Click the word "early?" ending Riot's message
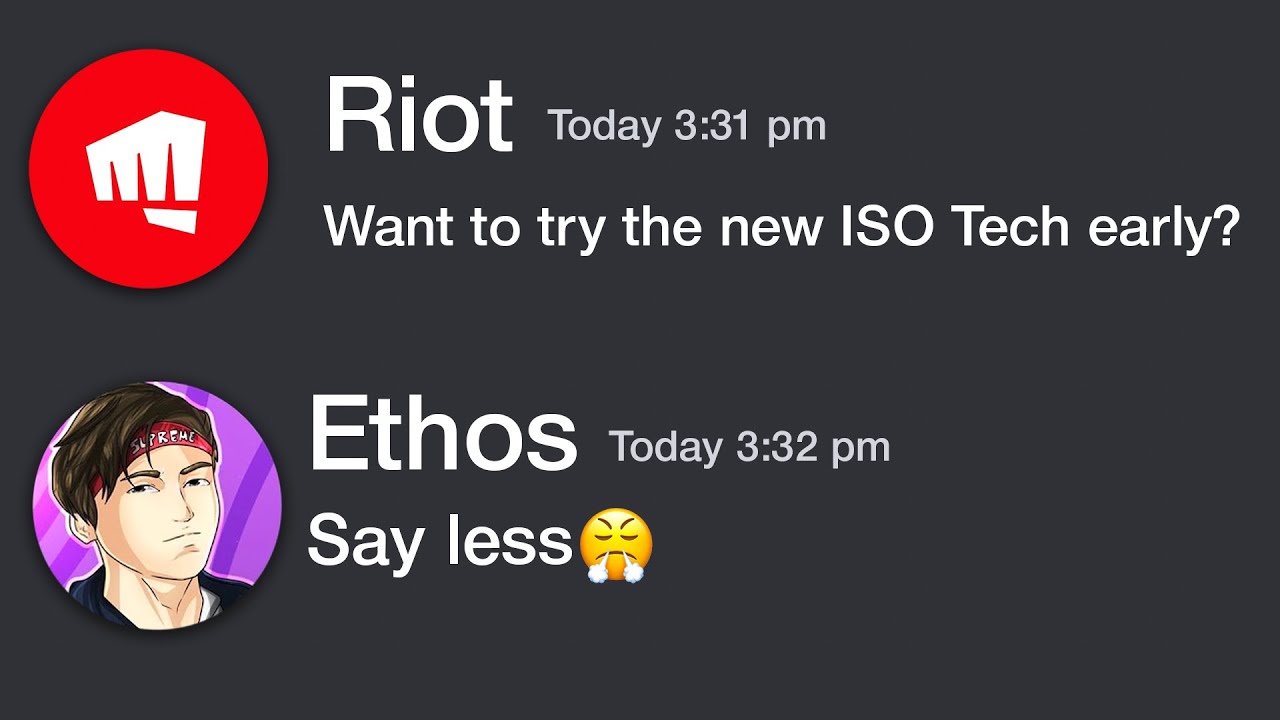This screenshot has height=720, width=1280. coord(1164,230)
